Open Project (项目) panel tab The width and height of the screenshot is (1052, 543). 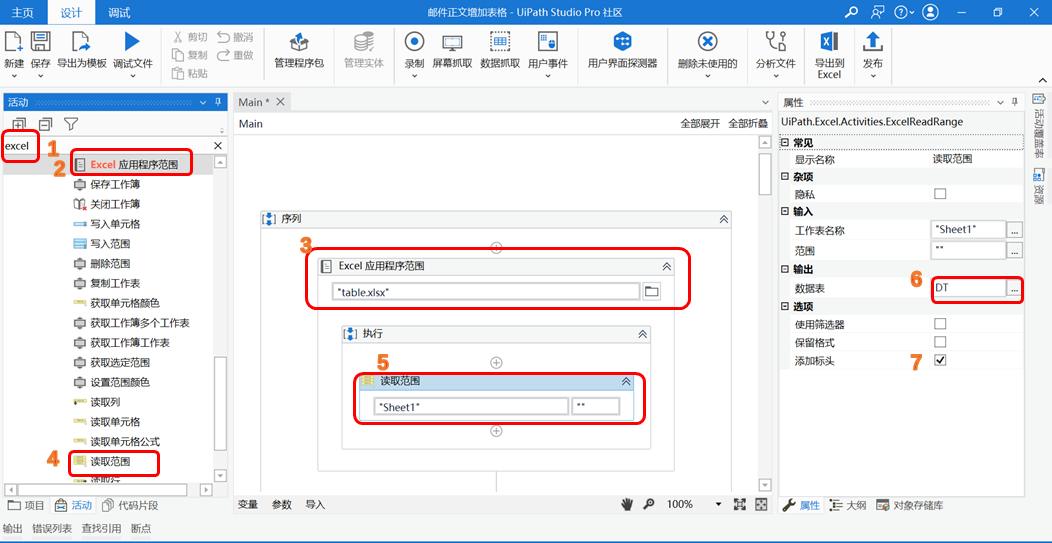tap(26, 505)
